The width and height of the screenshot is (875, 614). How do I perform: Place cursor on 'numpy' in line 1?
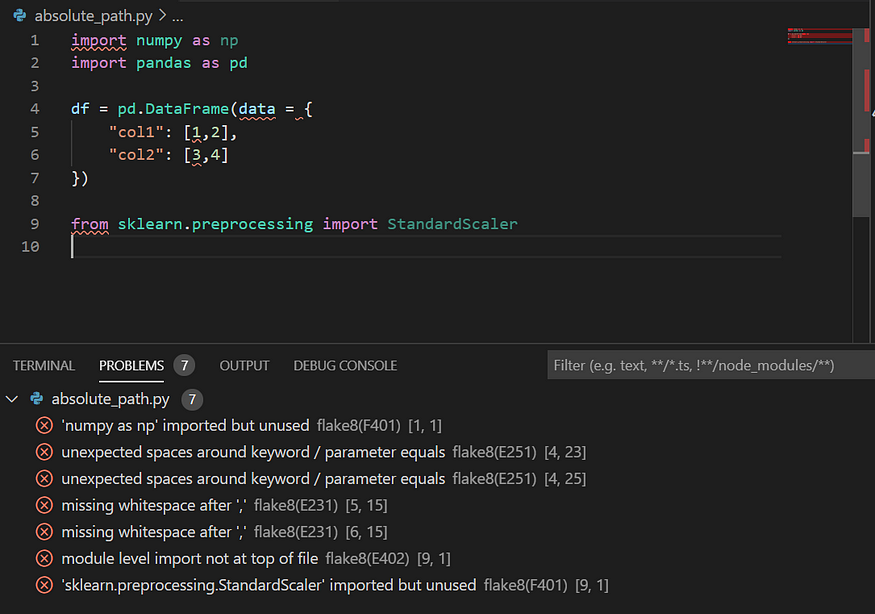[x=159, y=41]
